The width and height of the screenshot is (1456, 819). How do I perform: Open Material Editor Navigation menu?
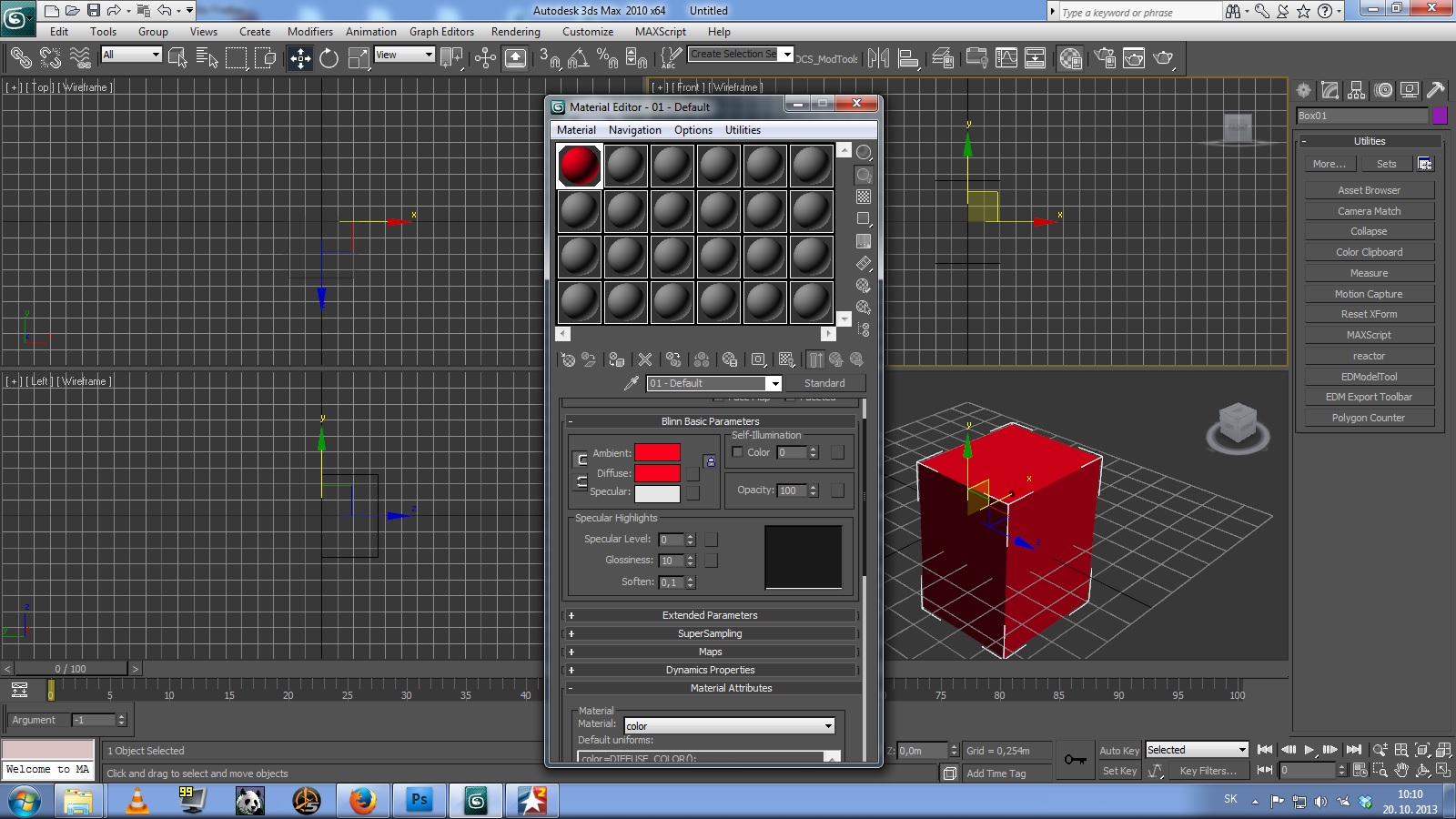(x=635, y=130)
